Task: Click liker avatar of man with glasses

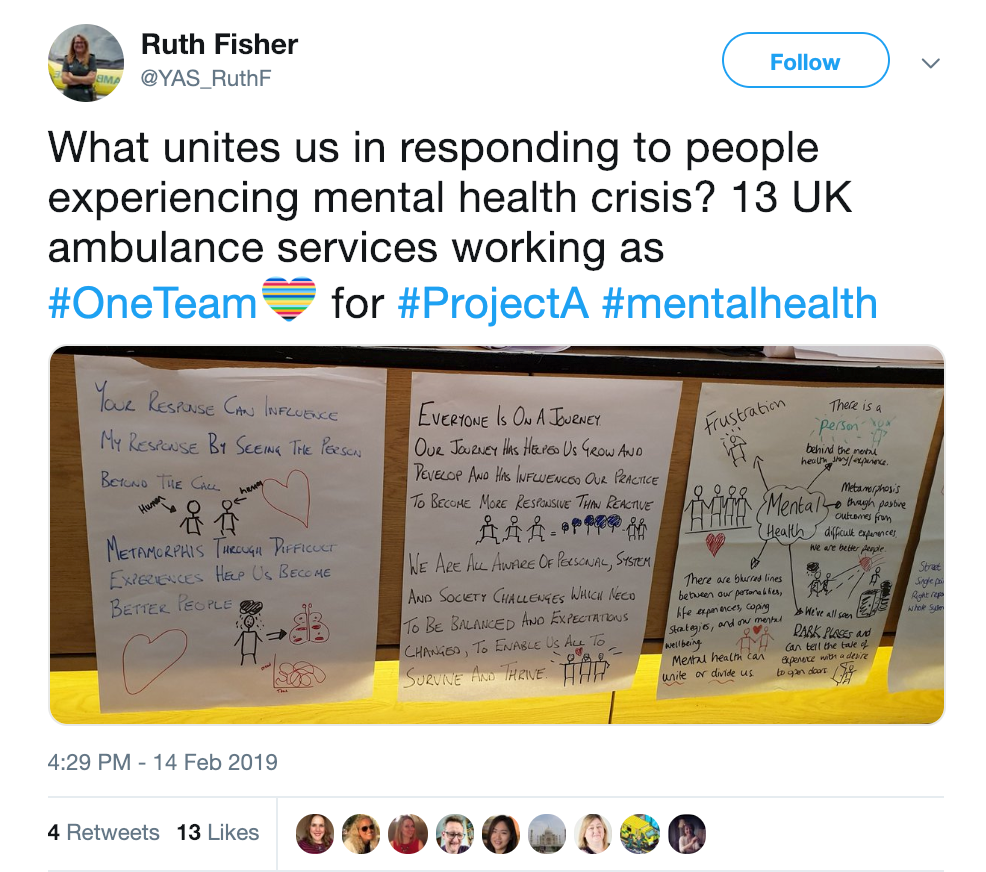Action: pos(455,834)
